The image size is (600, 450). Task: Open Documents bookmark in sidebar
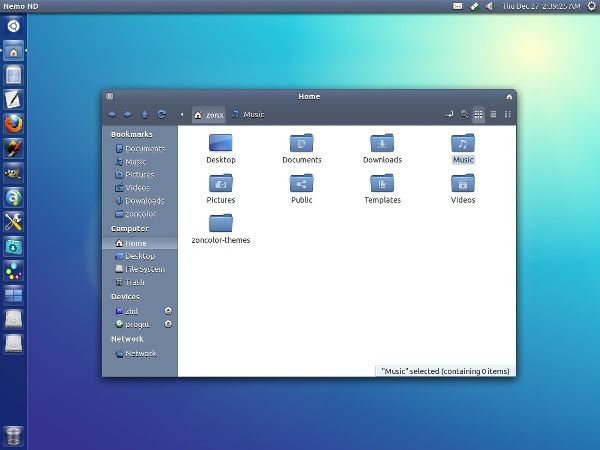144,149
